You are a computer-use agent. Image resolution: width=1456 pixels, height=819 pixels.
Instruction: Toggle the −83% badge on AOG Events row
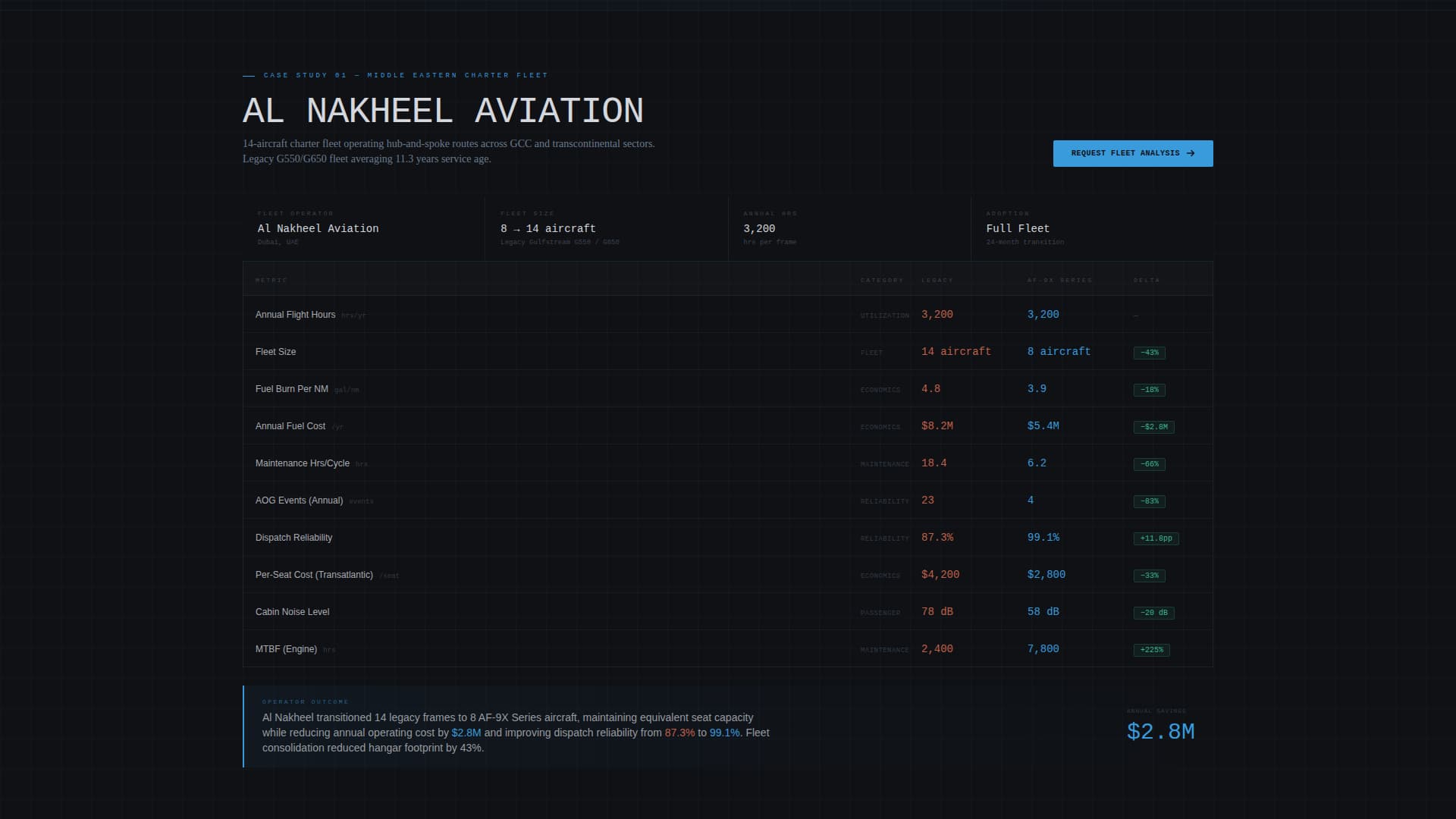1150,500
